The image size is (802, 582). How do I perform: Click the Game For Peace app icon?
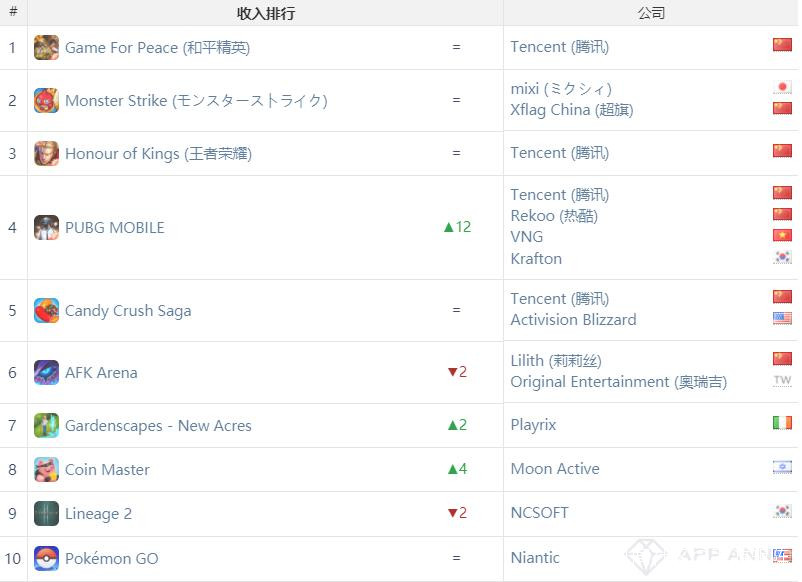(46, 47)
